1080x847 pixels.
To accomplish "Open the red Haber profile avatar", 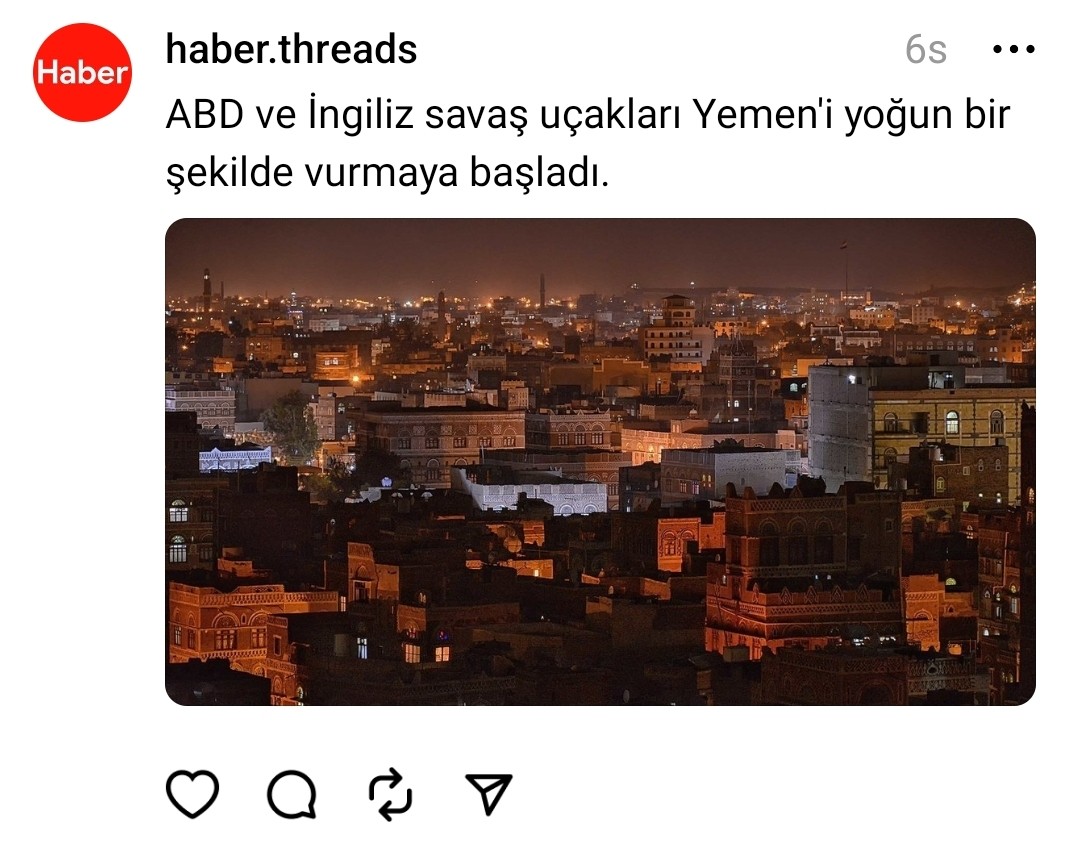I will pyautogui.click(x=82, y=72).
